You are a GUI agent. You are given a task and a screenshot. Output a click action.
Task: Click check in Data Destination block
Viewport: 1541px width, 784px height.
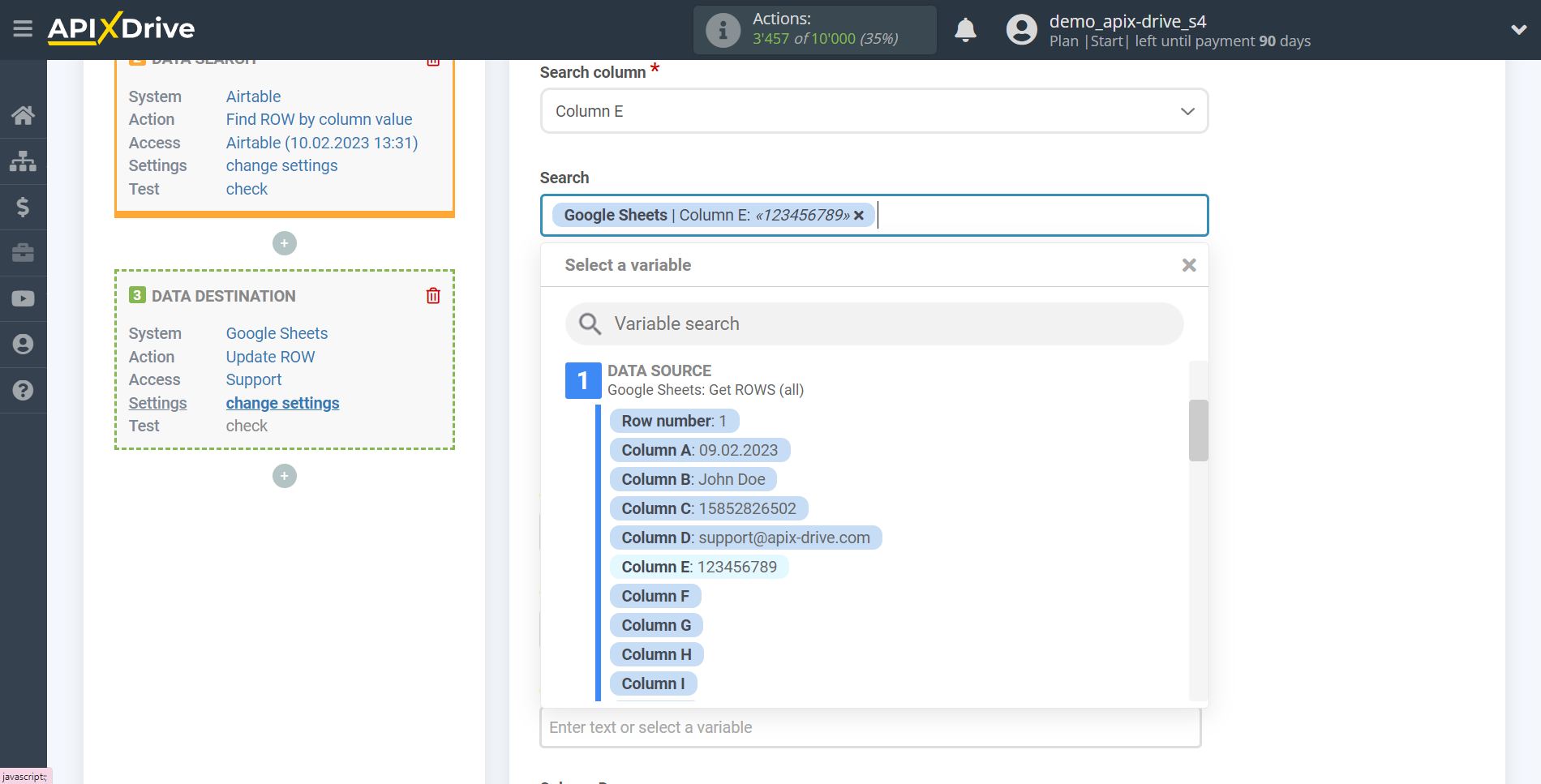[247, 426]
